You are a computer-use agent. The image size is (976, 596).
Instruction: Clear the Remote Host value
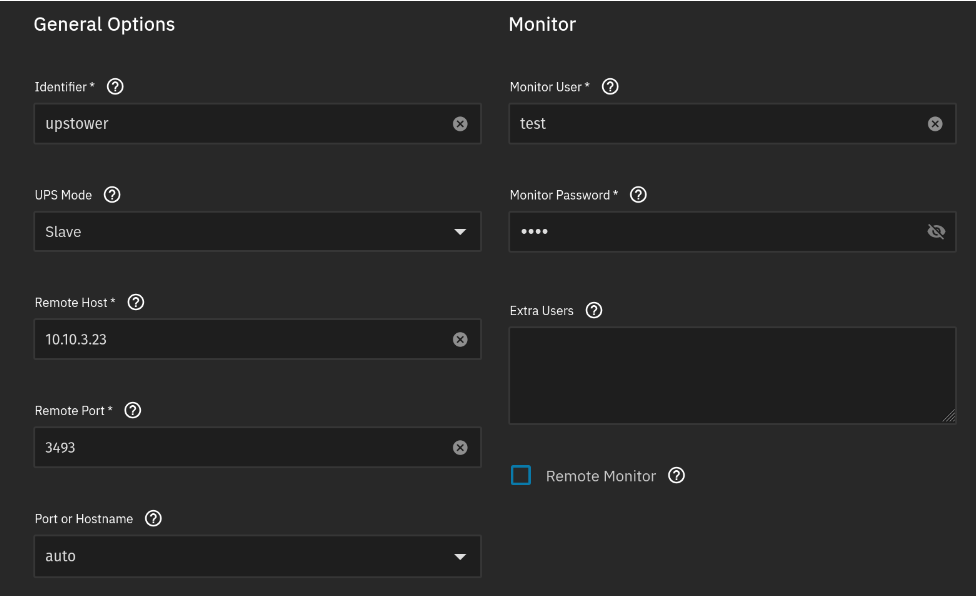click(460, 340)
